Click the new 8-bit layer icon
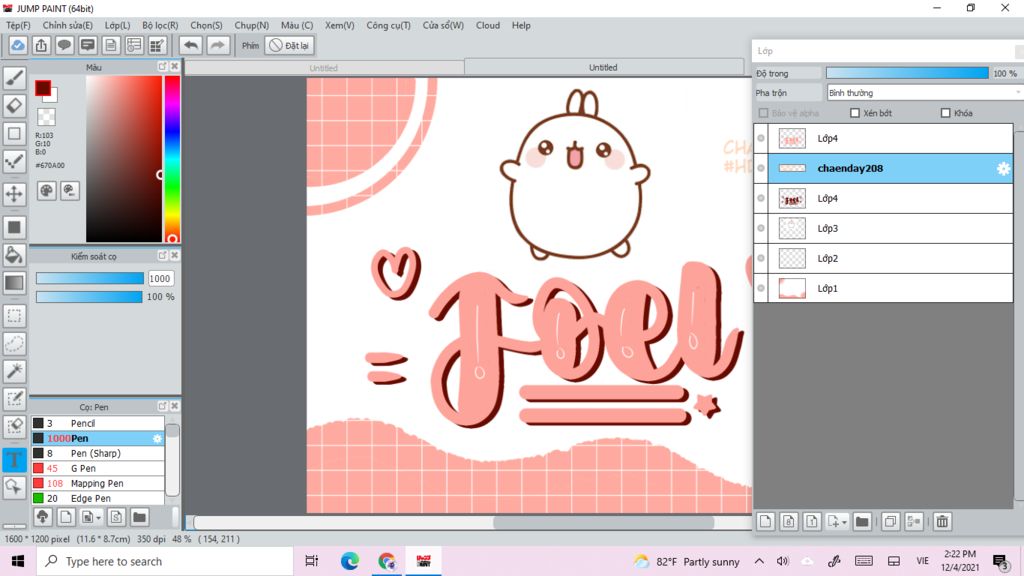 point(789,521)
